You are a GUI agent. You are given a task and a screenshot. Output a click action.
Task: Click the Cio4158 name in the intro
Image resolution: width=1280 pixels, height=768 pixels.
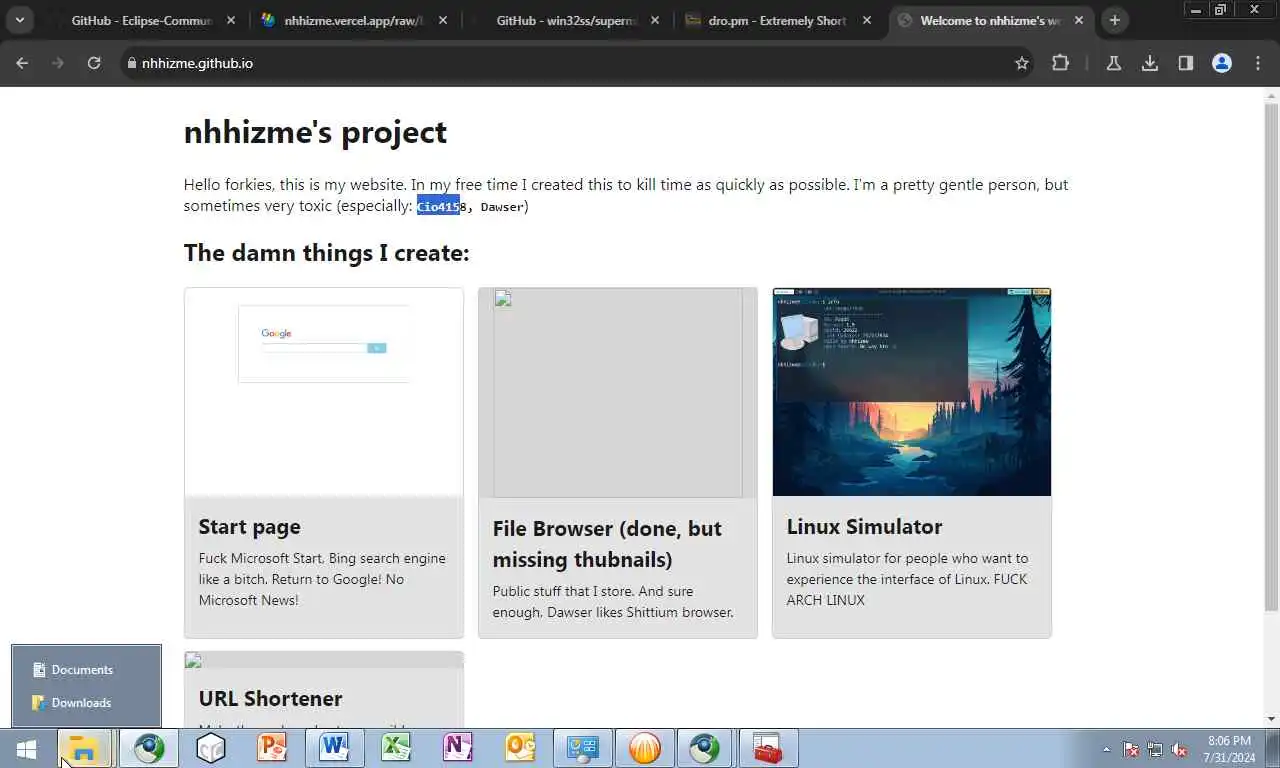(442, 206)
